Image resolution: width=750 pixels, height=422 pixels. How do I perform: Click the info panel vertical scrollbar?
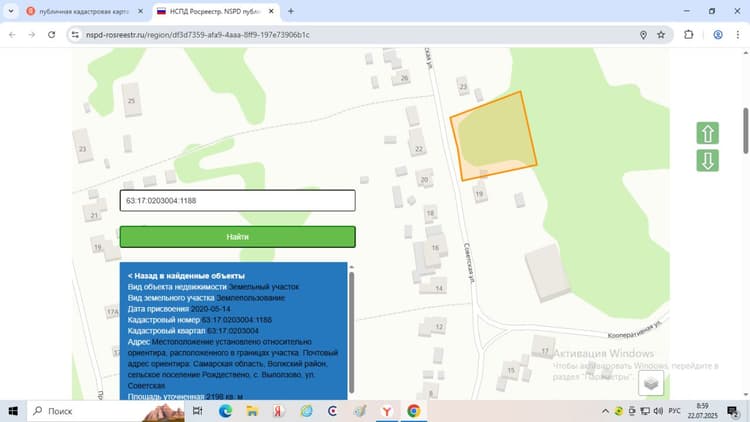point(352,330)
